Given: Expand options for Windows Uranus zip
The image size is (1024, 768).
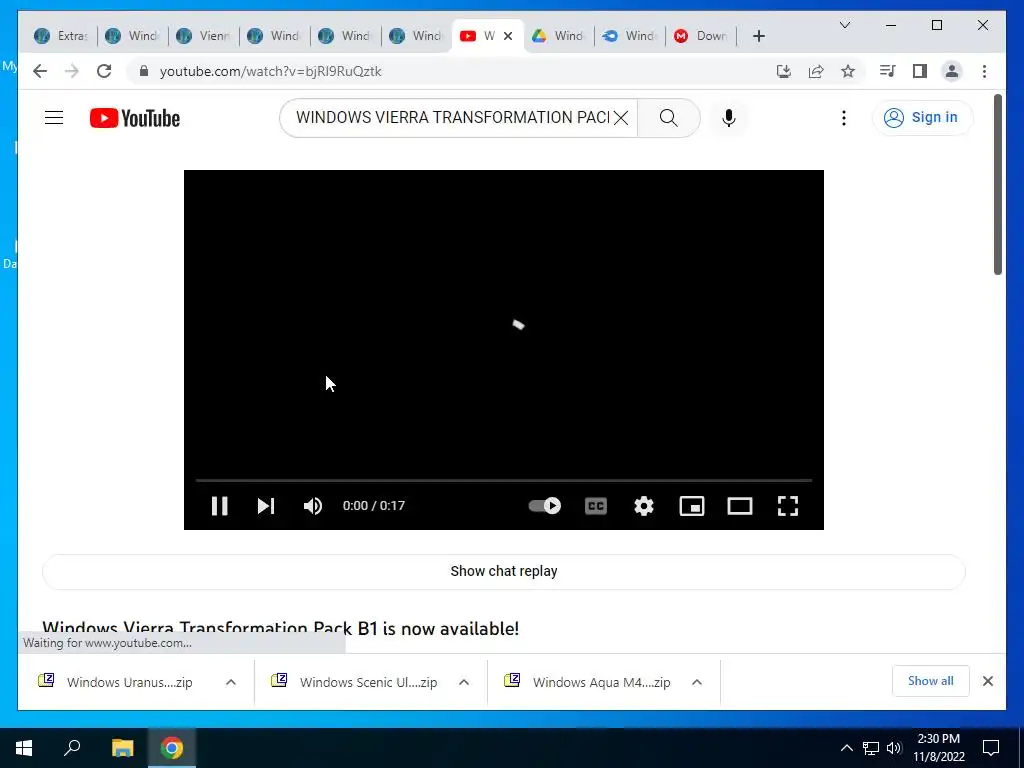Looking at the screenshot, I should [231, 682].
